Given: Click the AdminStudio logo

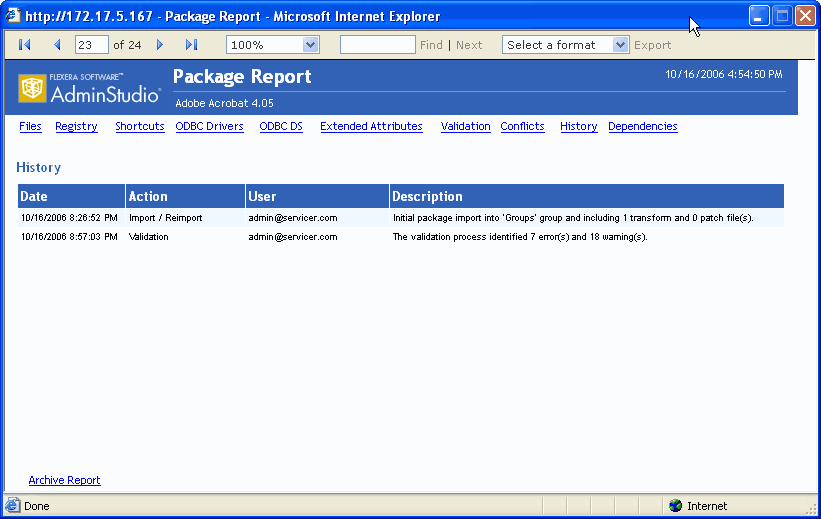Looking at the screenshot, I should (90, 88).
